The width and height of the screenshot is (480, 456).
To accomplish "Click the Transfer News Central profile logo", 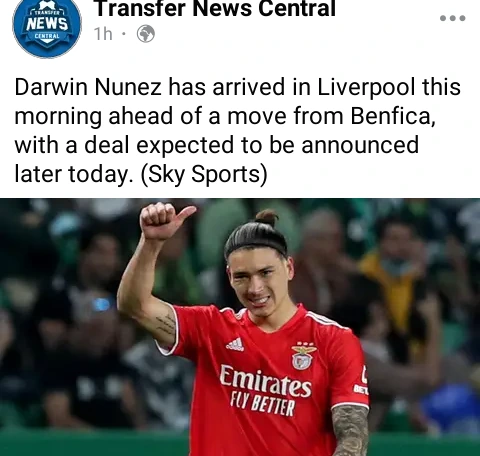I will coord(47,27).
